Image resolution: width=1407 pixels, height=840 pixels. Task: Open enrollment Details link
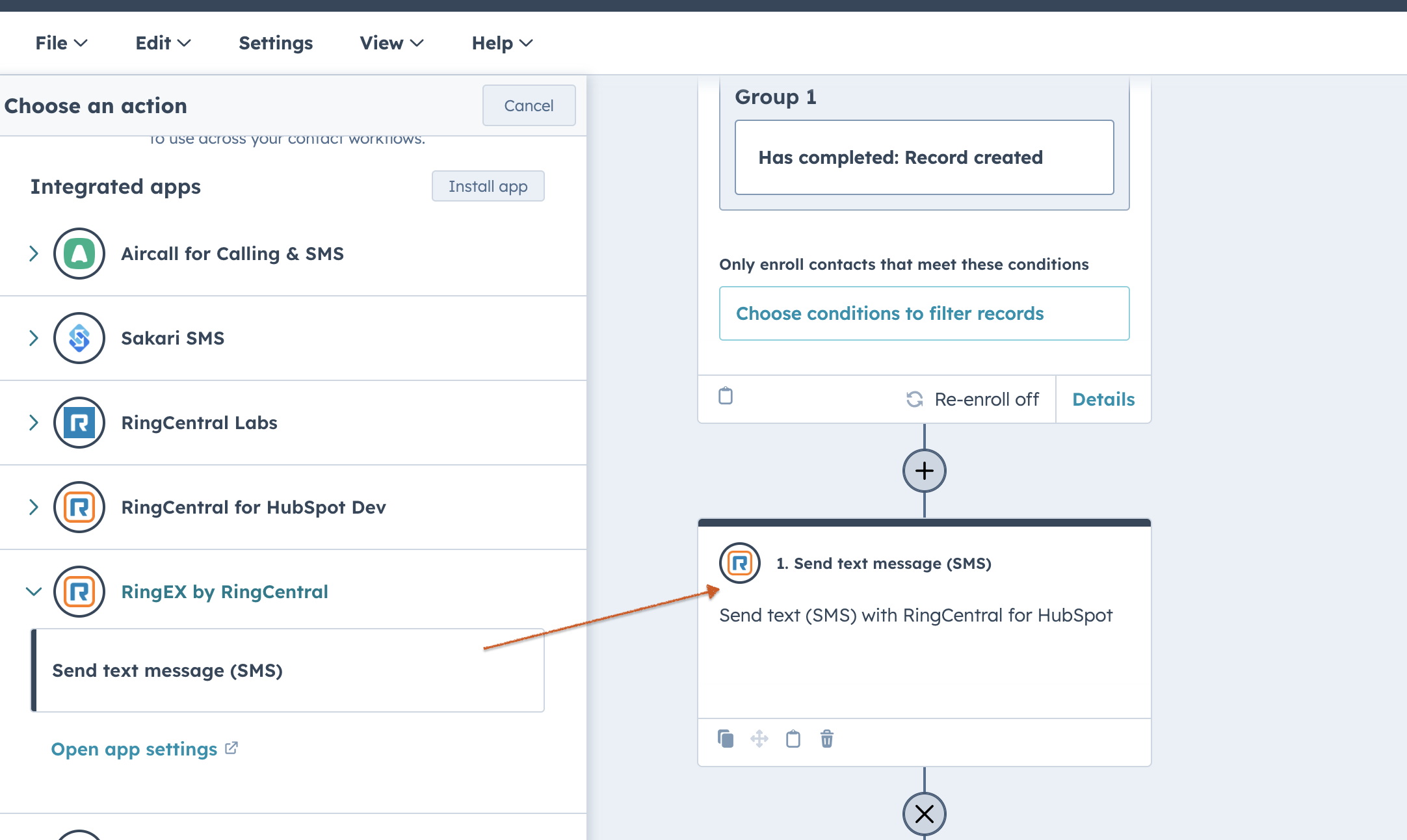pos(1103,399)
